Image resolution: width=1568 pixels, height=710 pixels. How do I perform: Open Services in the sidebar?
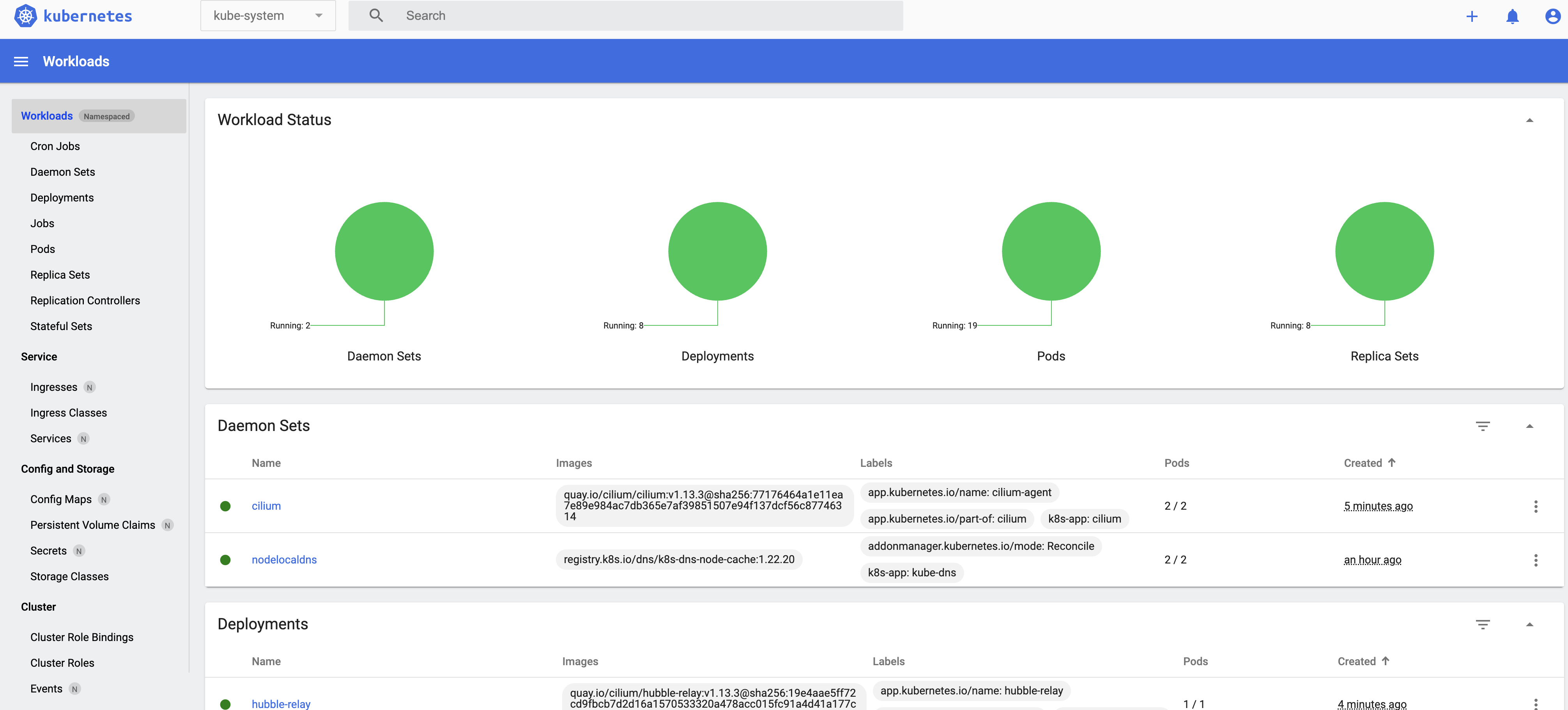coord(51,439)
